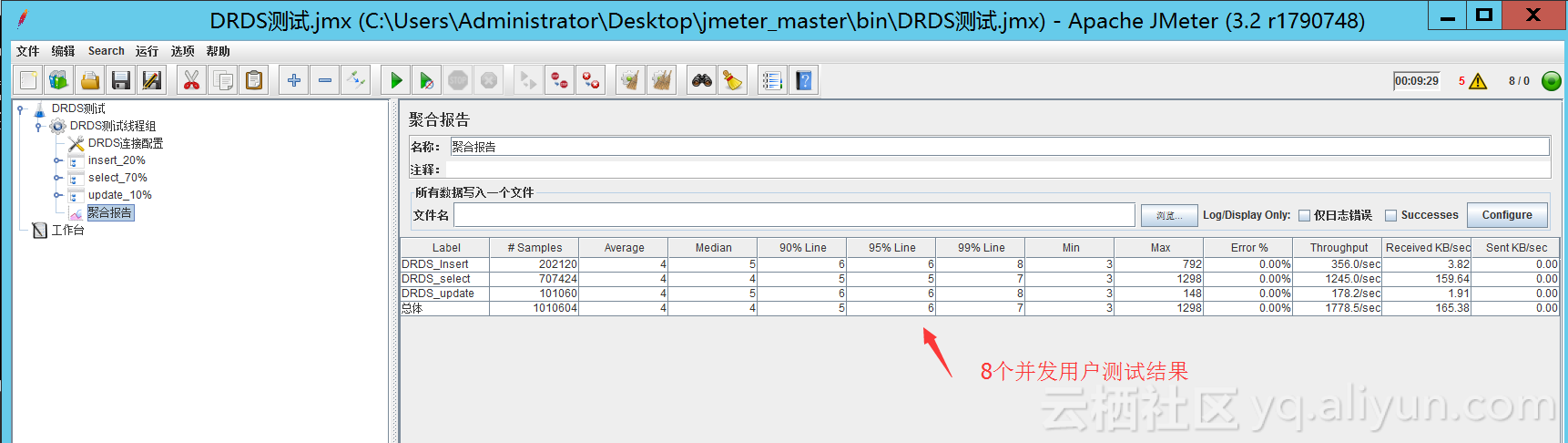This screenshot has height=443, width=1568.
Task: Click the Error % column header
Action: [1249, 248]
